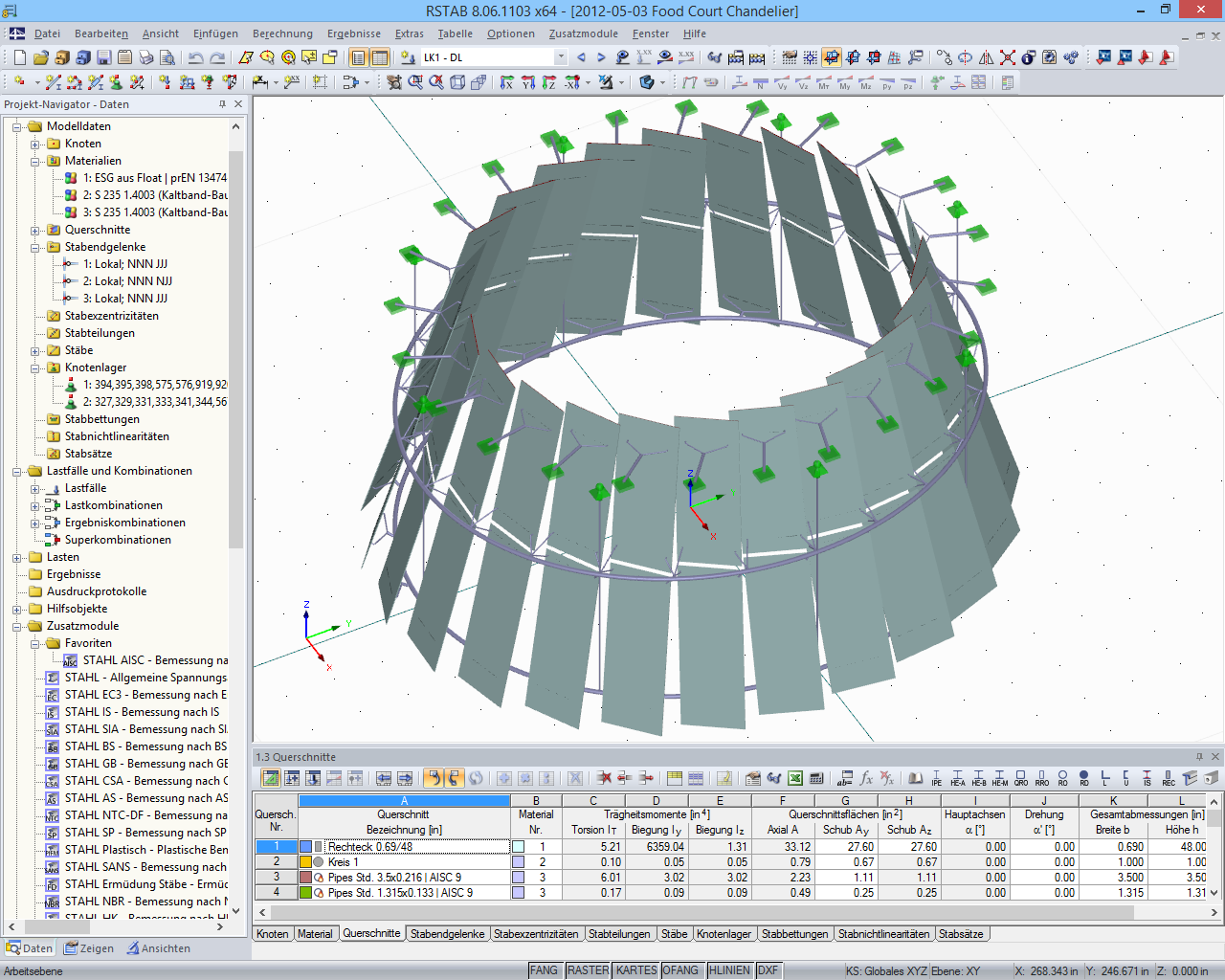Toggle FANG snap mode in status bar
This screenshot has width=1225, height=980.
coord(544,969)
